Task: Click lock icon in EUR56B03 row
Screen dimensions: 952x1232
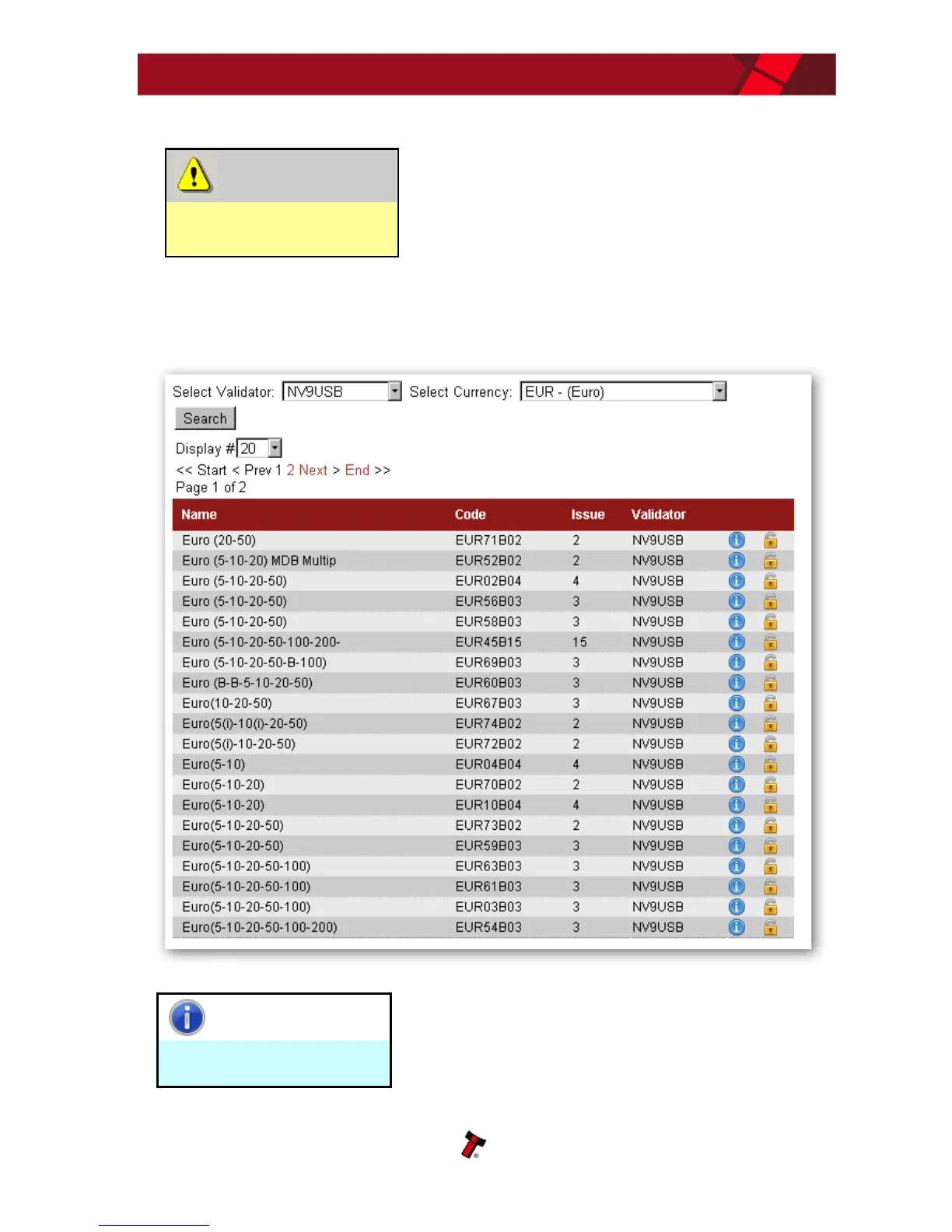Action: (770, 601)
